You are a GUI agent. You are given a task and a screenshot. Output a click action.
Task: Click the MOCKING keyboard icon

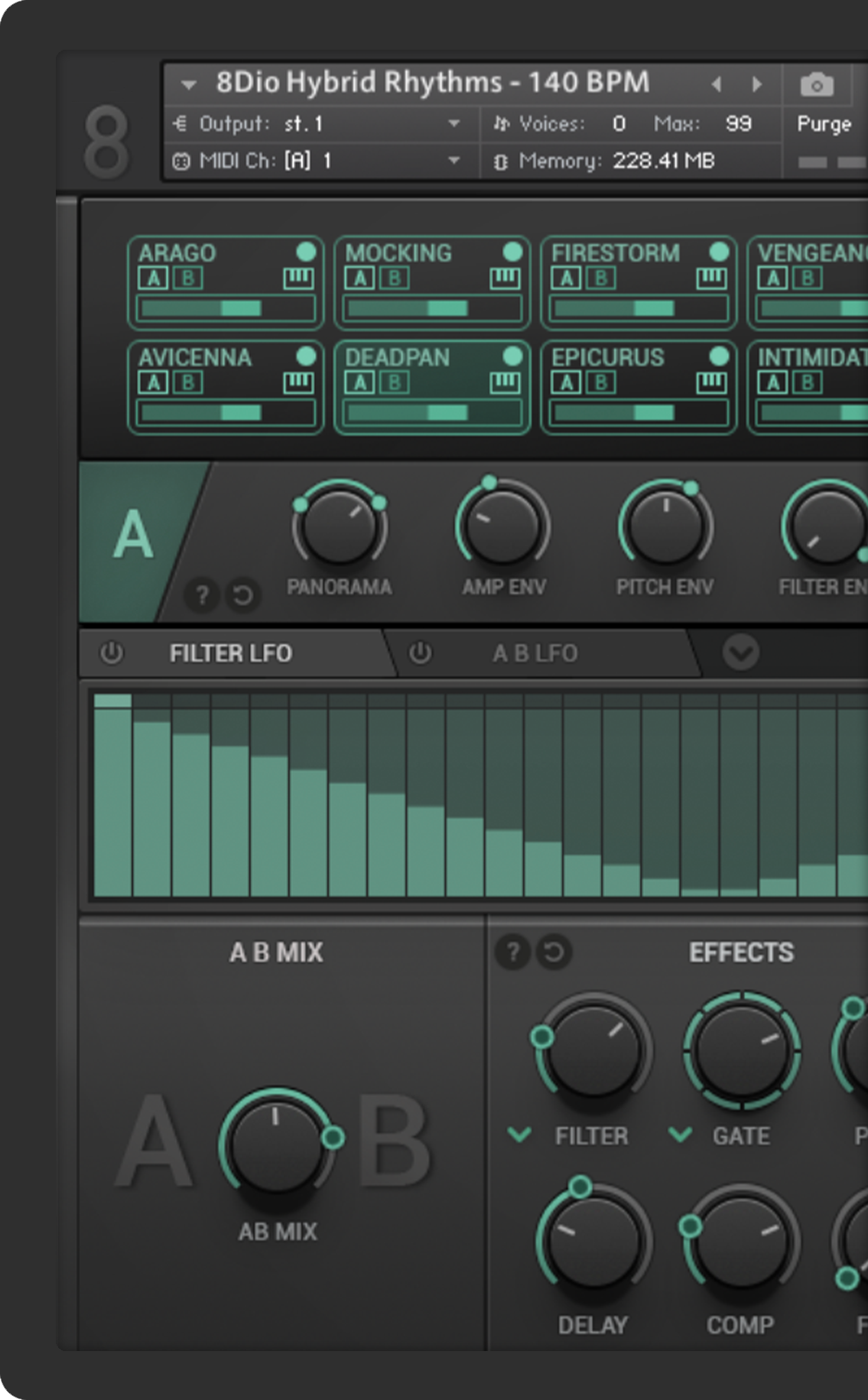click(505, 278)
